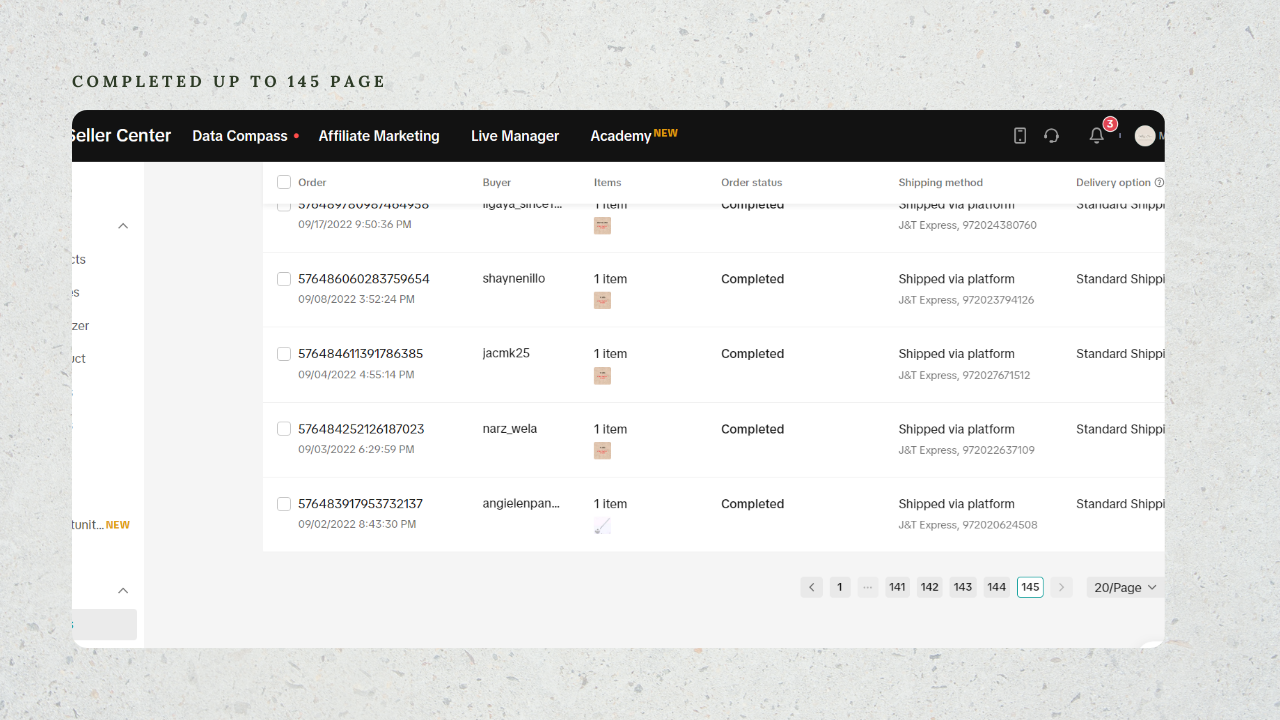Click the Order status column header
This screenshot has width=1280, height=720.
point(752,183)
